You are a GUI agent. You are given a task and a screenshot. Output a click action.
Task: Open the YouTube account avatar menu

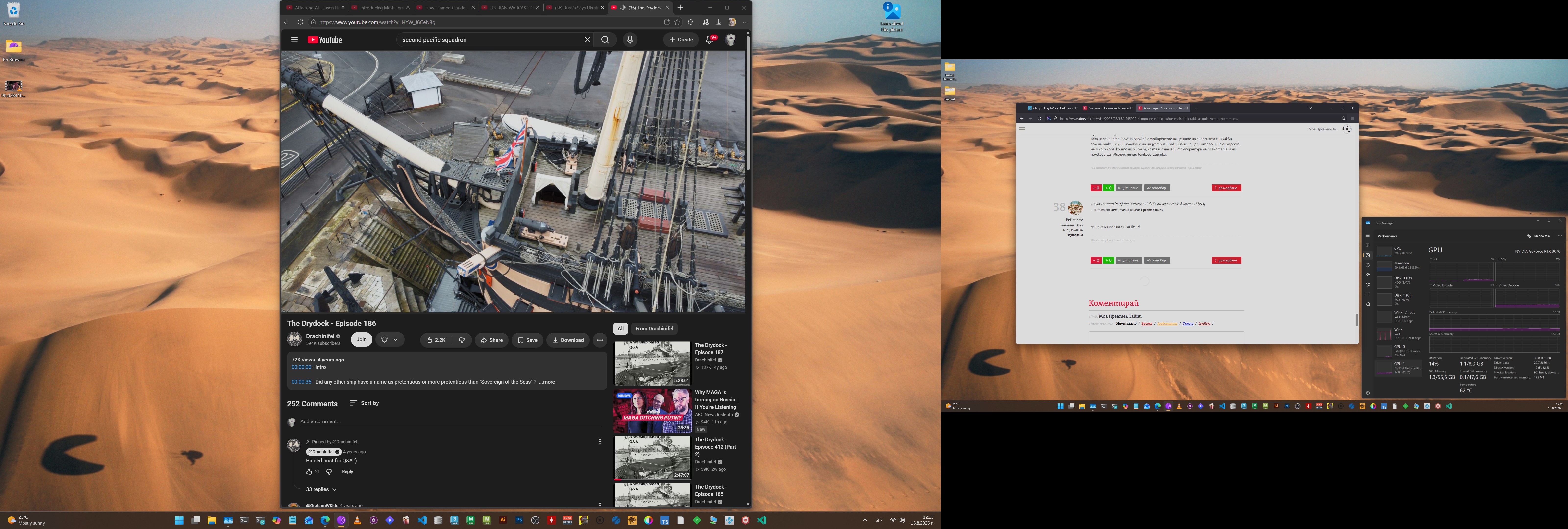tap(730, 40)
